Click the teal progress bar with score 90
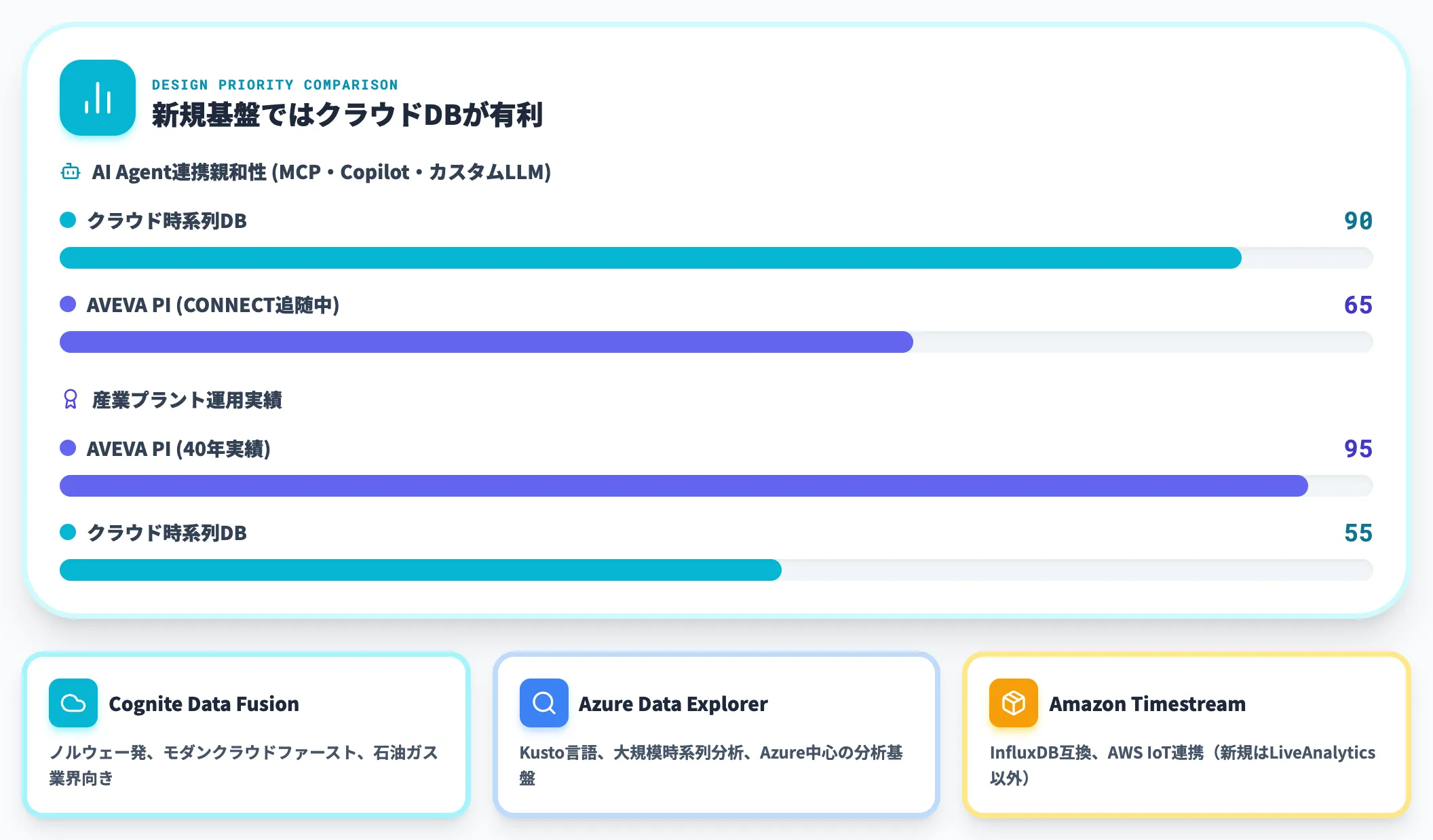This screenshot has height=840, width=1433. (x=716, y=258)
